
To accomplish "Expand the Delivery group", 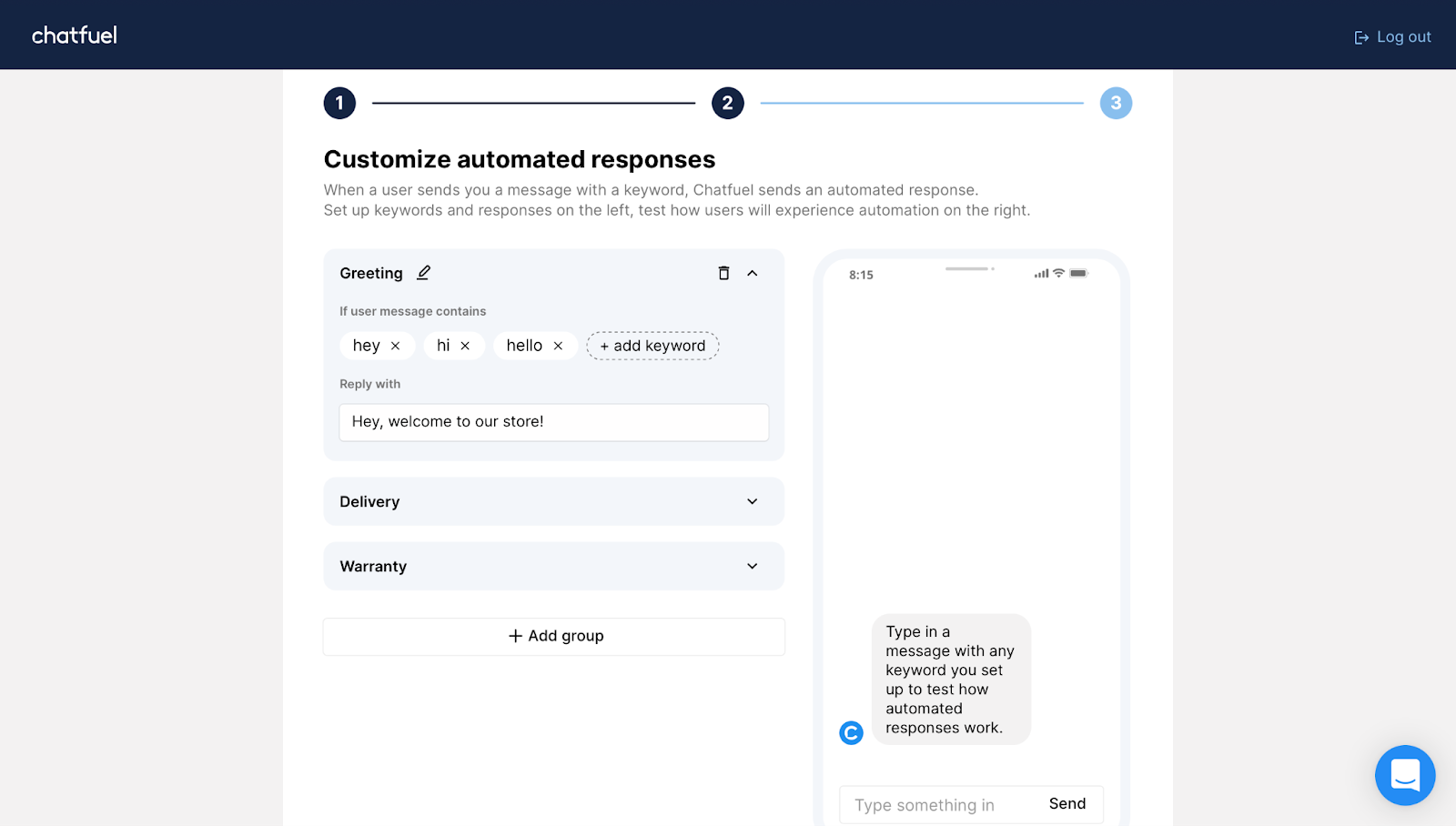I will 753,501.
